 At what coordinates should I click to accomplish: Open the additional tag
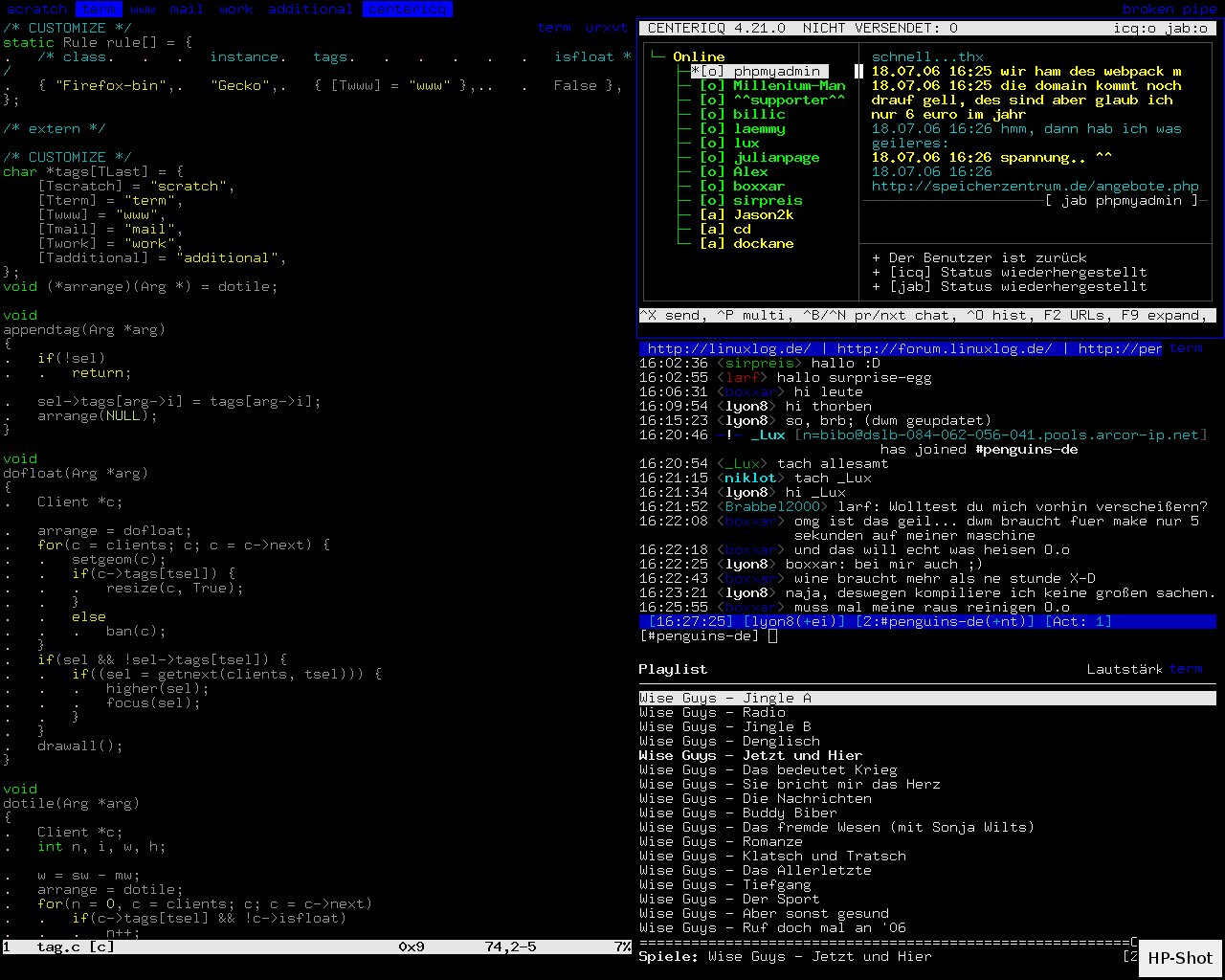click(310, 9)
